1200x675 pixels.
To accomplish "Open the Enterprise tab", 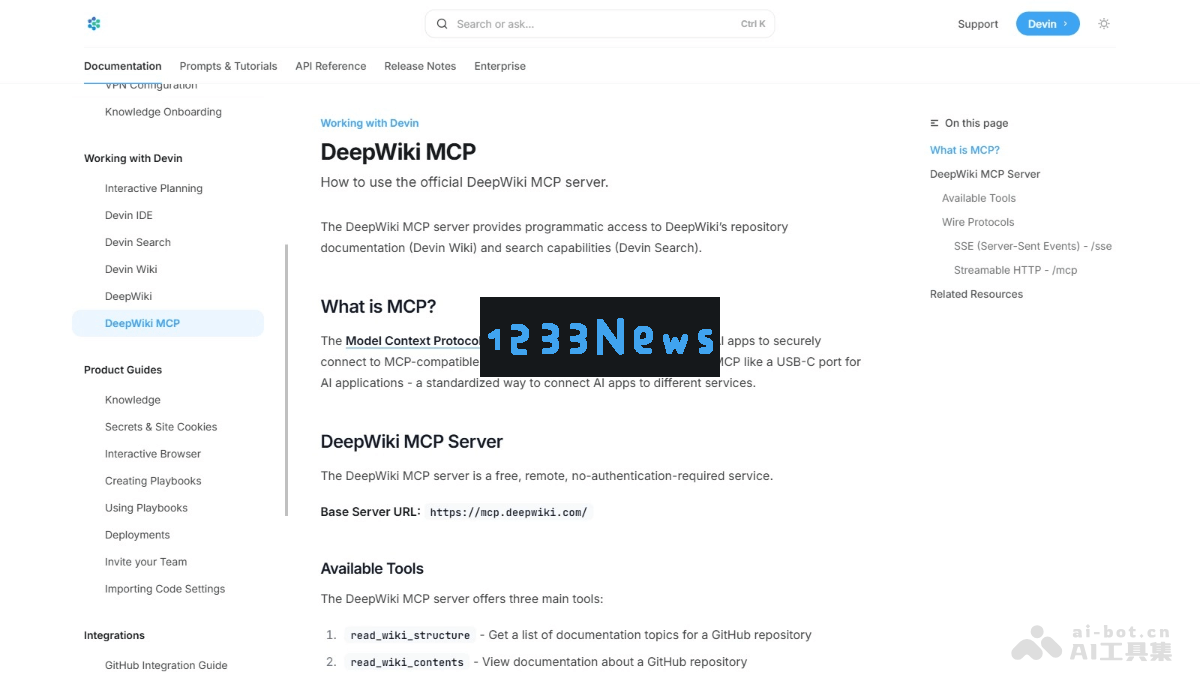I will pos(500,66).
